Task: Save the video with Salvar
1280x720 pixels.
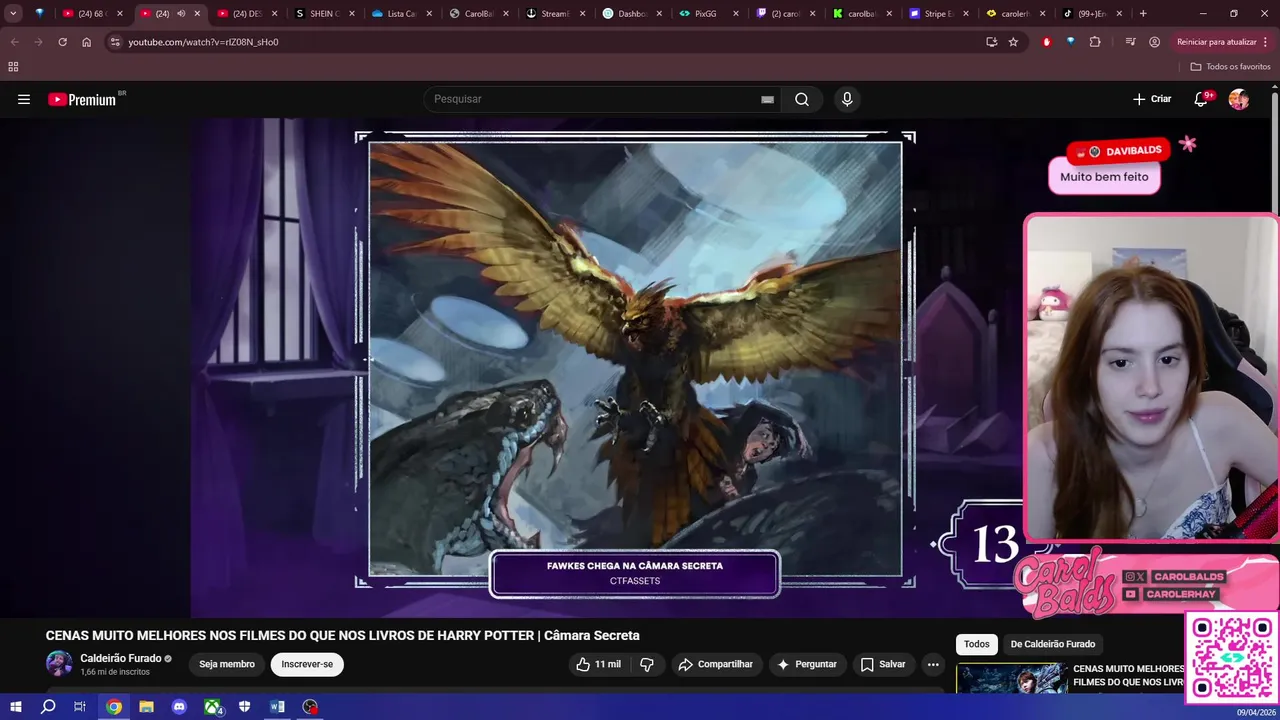Action: point(883,664)
